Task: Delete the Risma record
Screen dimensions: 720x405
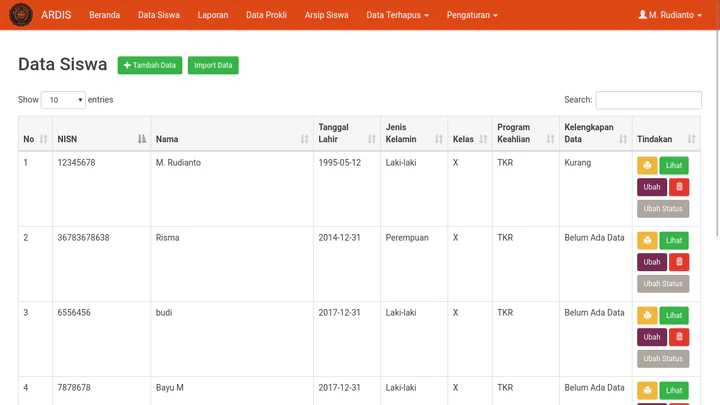Action: point(679,262)
